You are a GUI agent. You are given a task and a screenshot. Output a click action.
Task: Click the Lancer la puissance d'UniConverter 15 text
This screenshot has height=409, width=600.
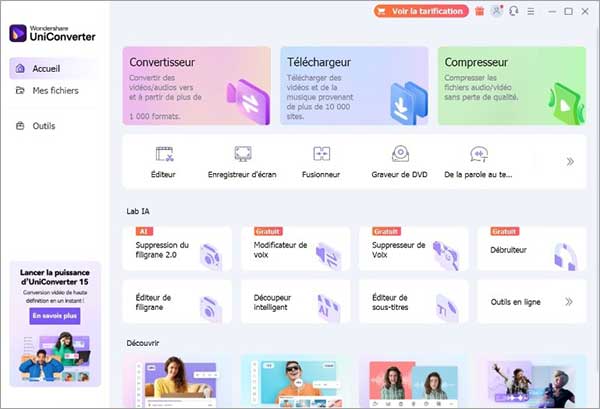tap(55, 277)
